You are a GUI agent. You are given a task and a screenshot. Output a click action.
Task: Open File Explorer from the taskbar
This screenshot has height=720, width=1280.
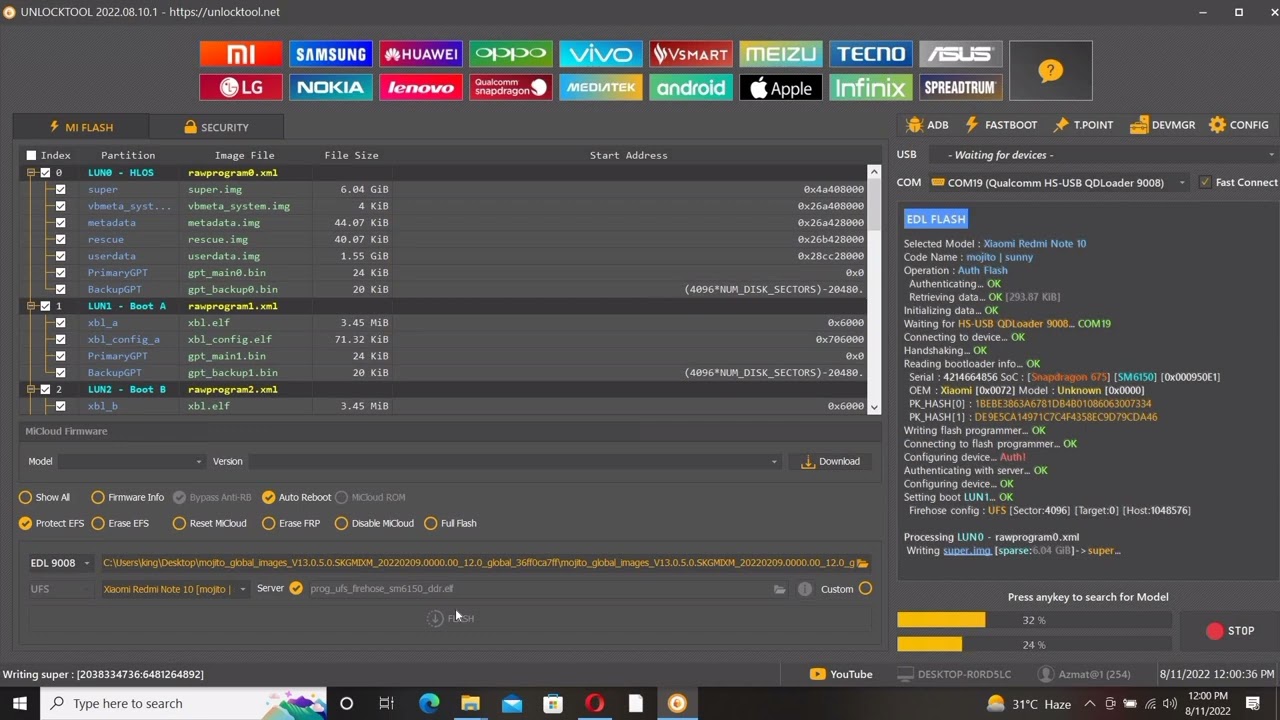[x=470, y=703]
